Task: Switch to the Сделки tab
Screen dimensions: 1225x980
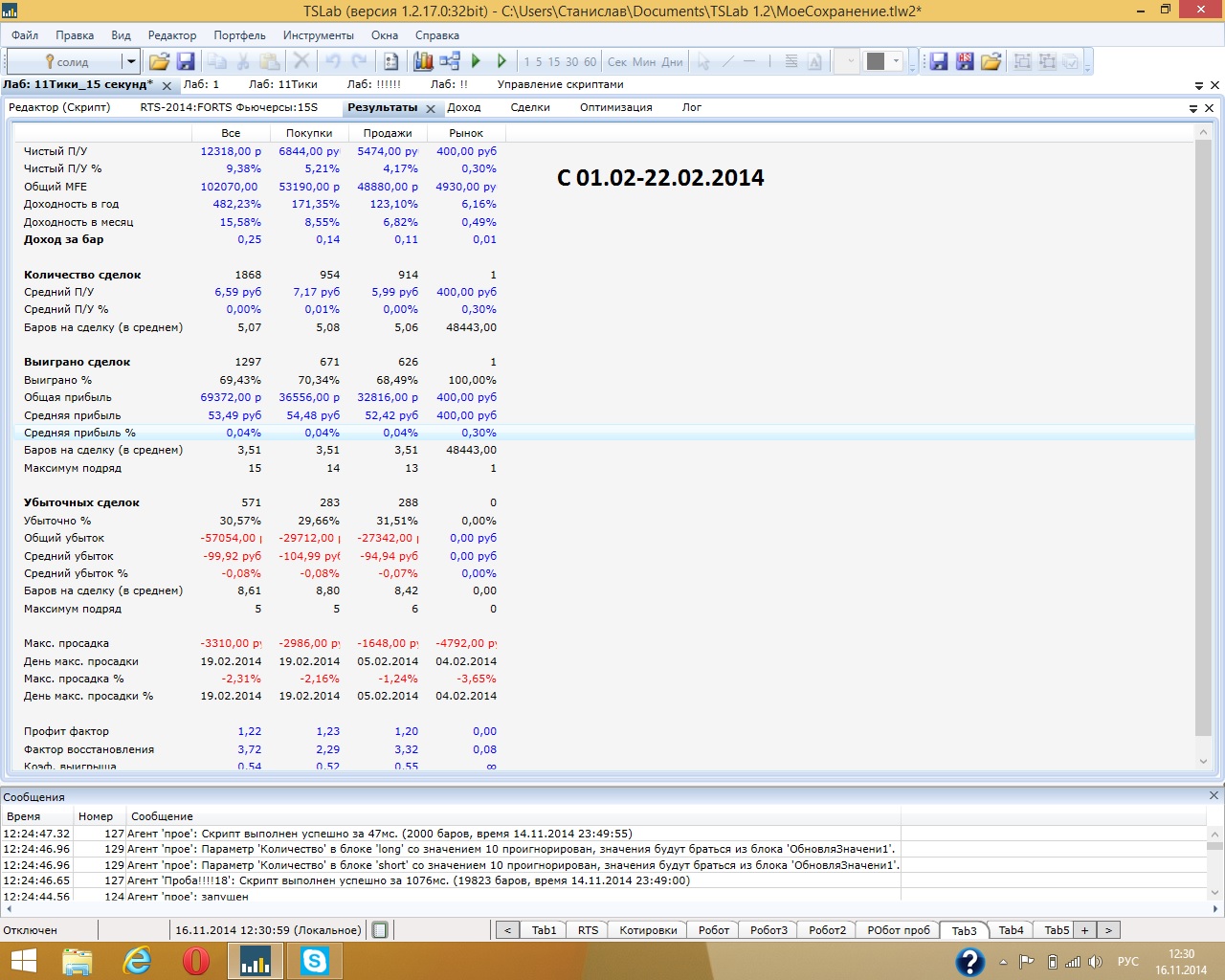Action: 530,107
